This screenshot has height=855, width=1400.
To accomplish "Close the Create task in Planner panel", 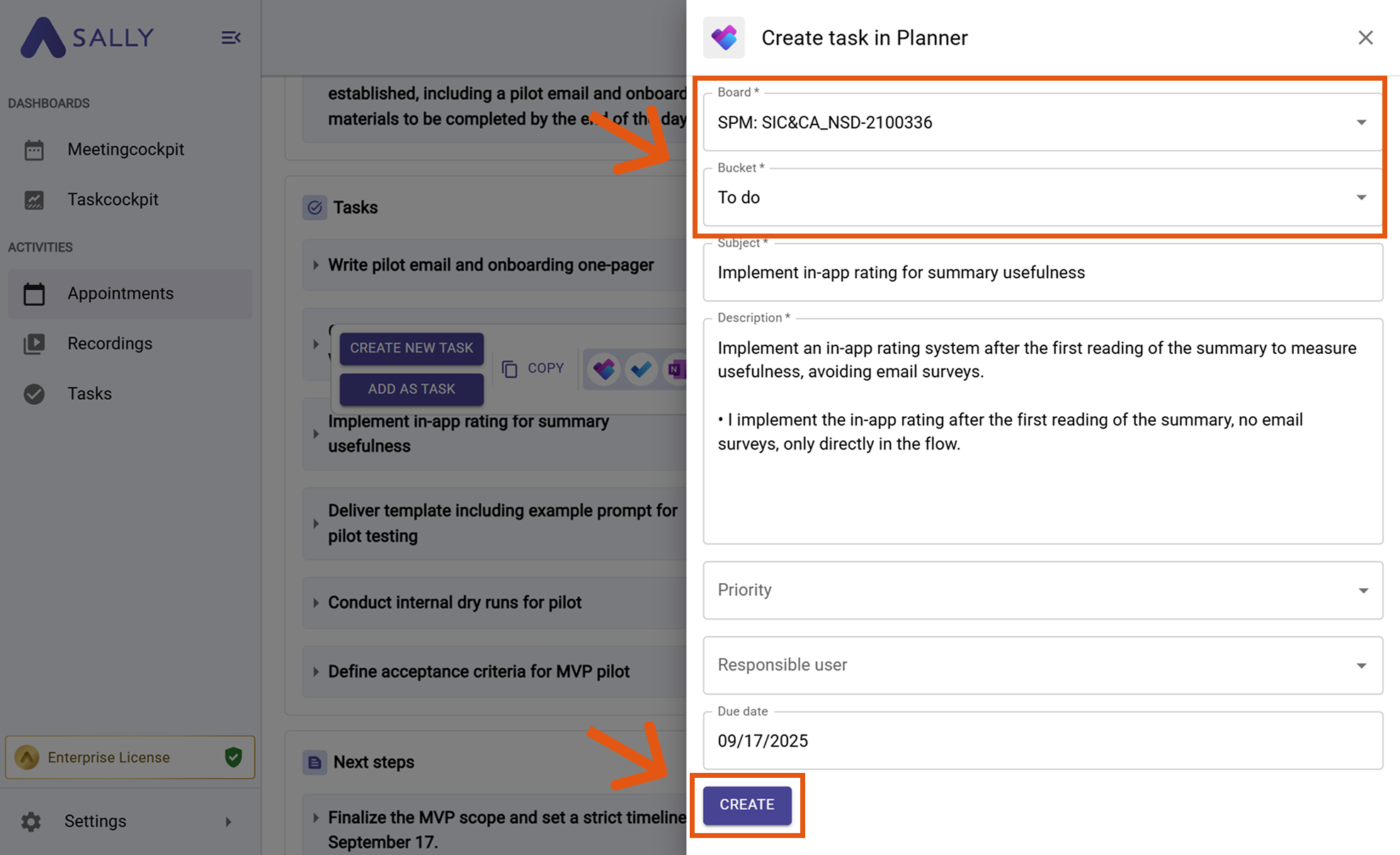I will point(1365,38).
